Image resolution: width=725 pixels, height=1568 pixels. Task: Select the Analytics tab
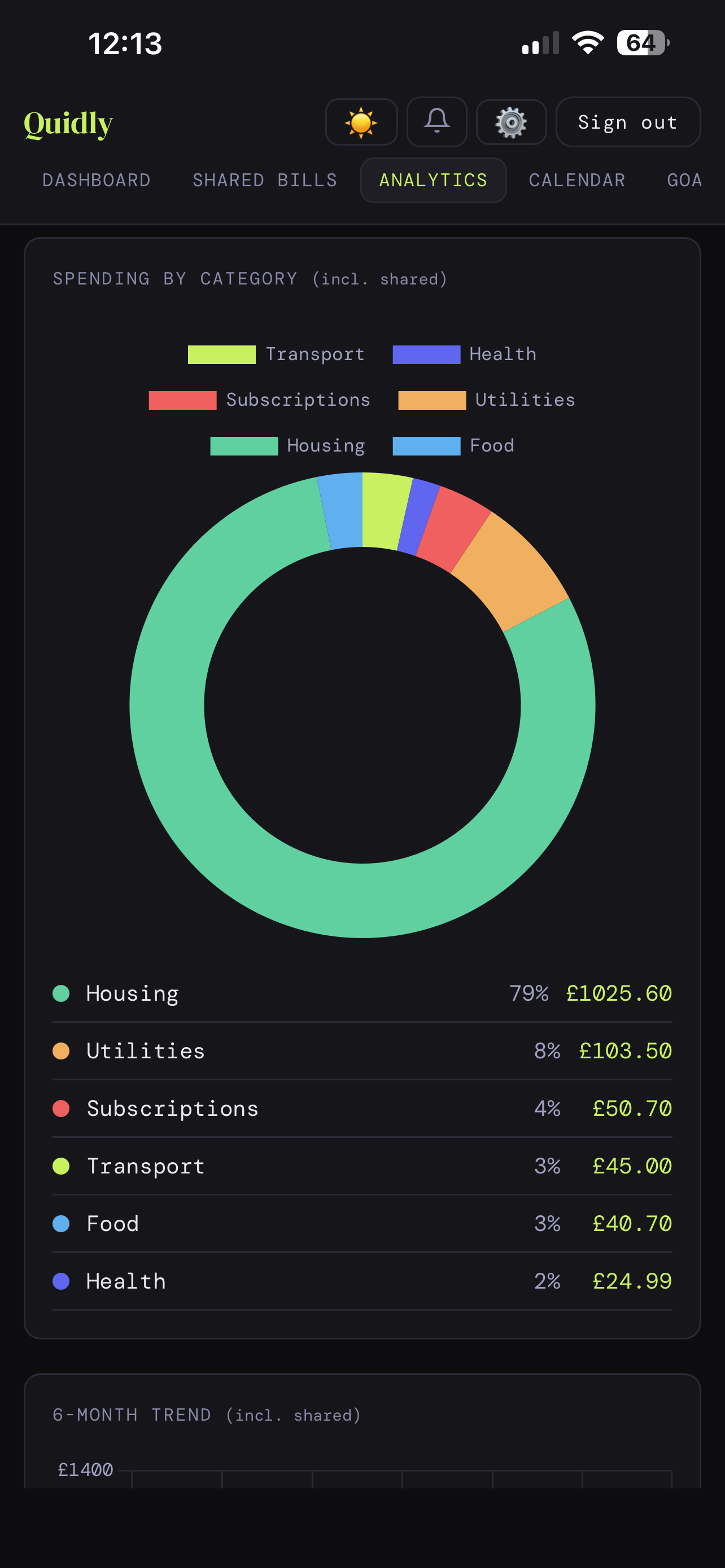coord(432,180)
